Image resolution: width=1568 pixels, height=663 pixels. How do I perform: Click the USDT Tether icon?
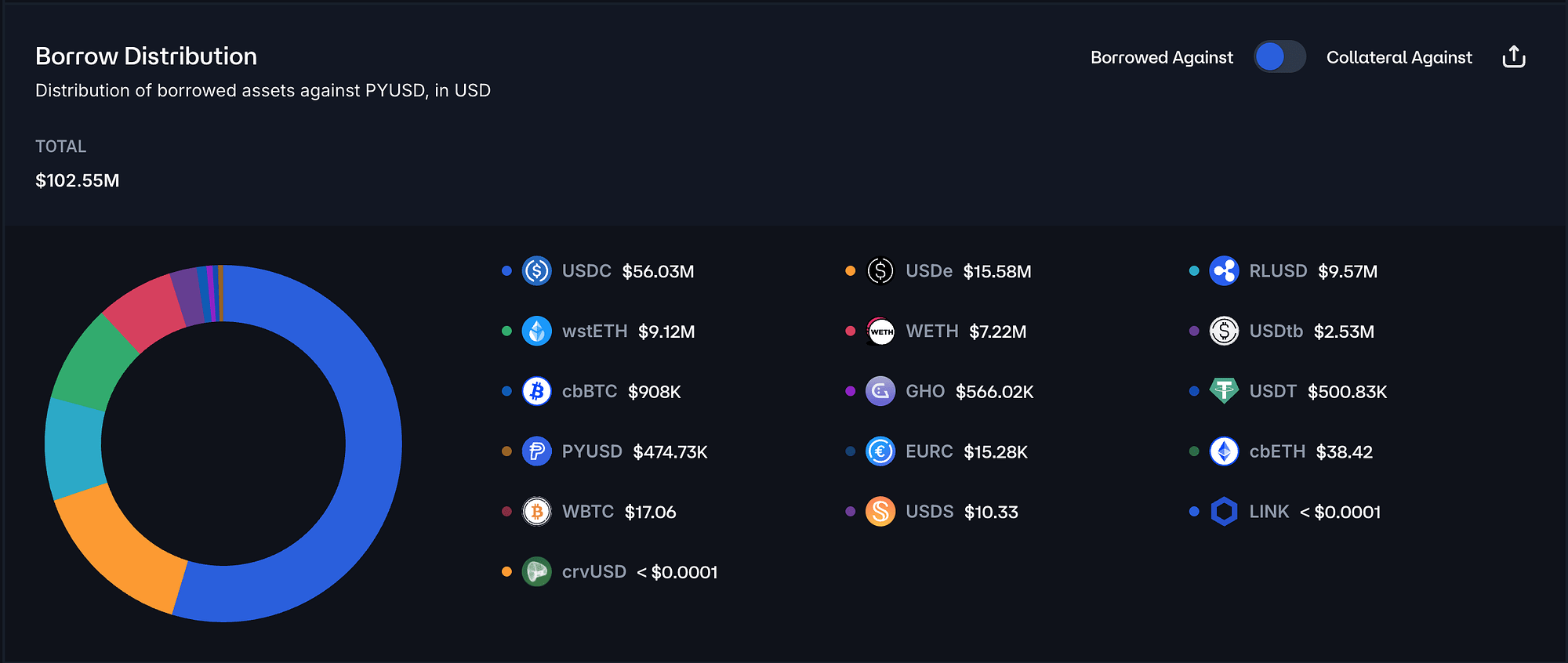tap(1224, 391)
